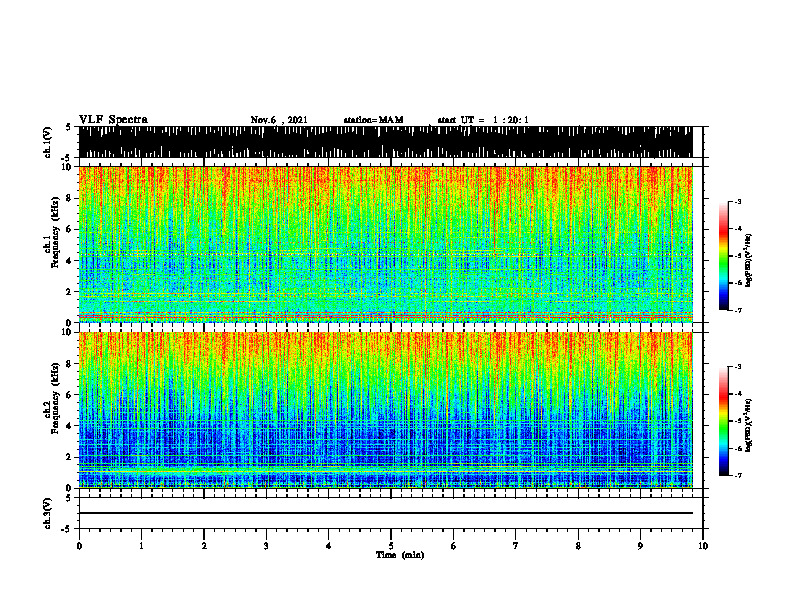This screenshot has width=792, height=612.
Task: Click the "station=MAM" header label
Action: pyautogui.click(x=374, y=120)
